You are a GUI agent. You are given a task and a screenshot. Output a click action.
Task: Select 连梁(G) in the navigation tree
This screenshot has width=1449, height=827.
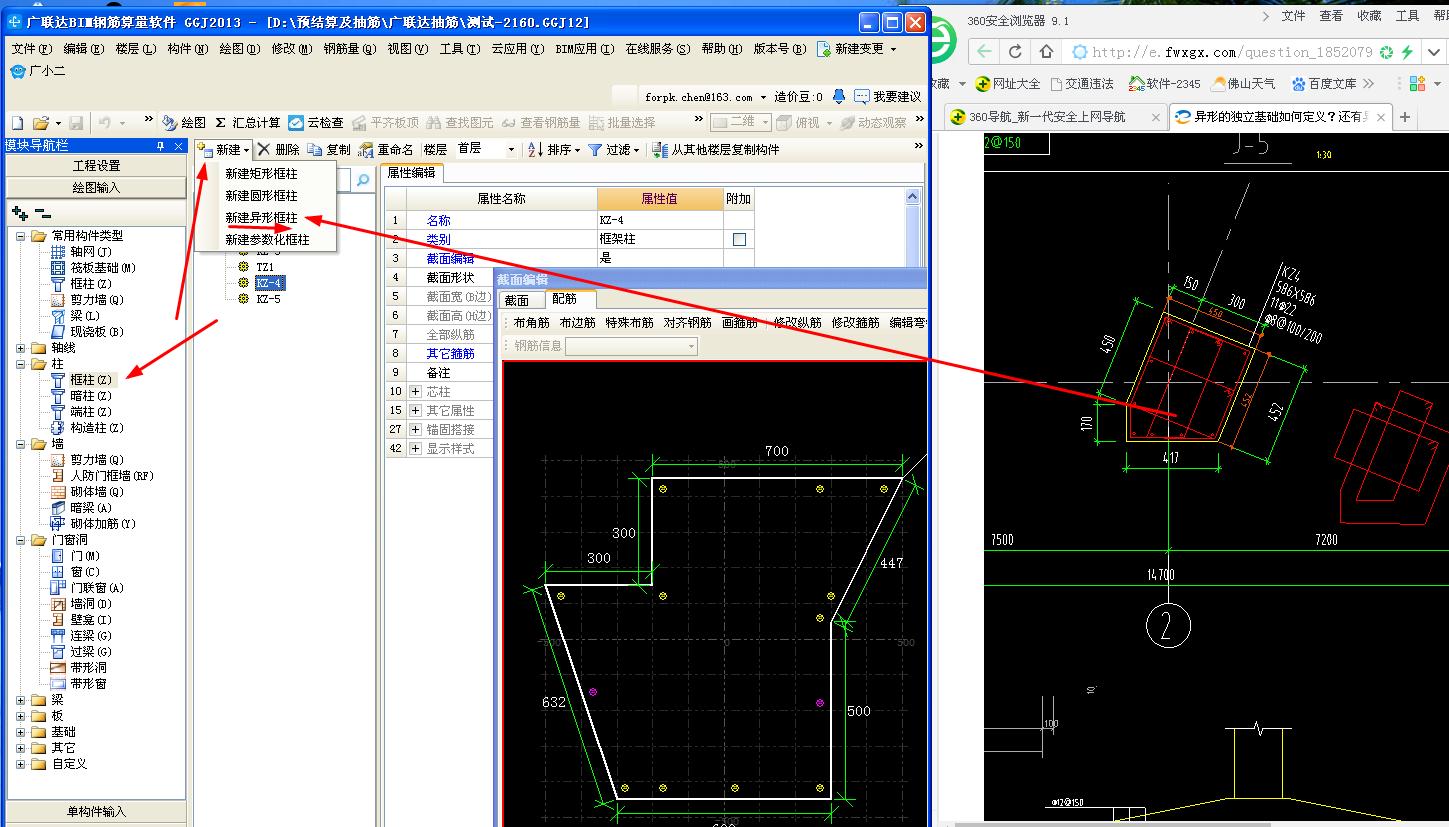pyautogui.click(x=81, y=636)
